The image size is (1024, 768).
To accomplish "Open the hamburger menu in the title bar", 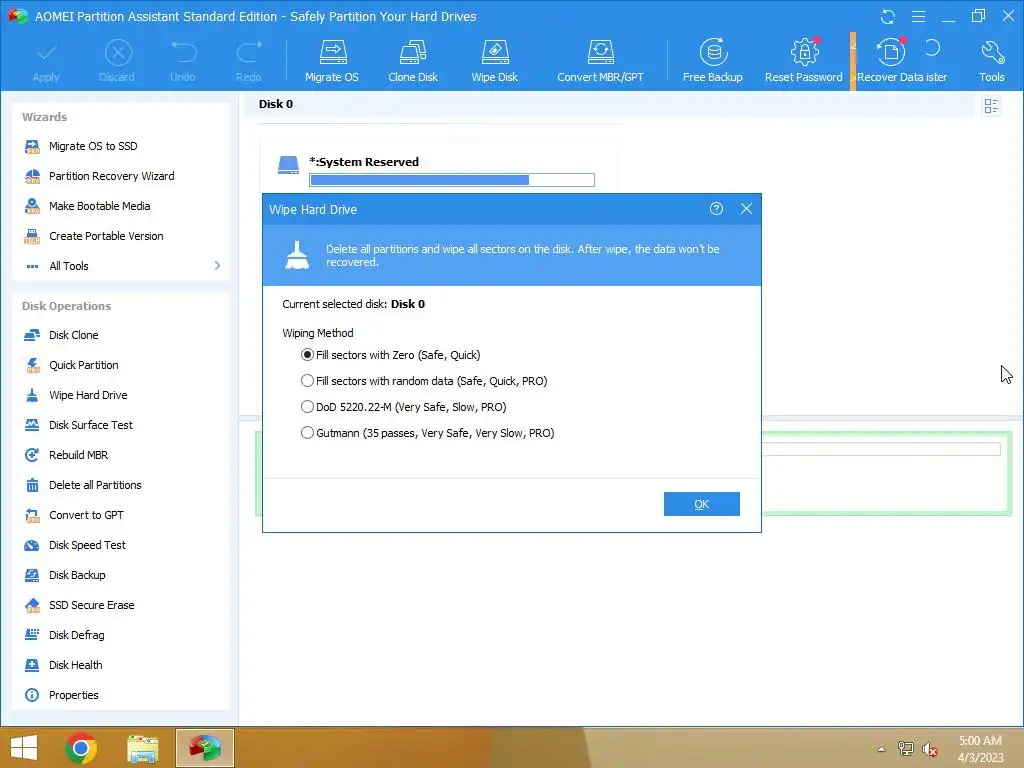I will point(918,16).
